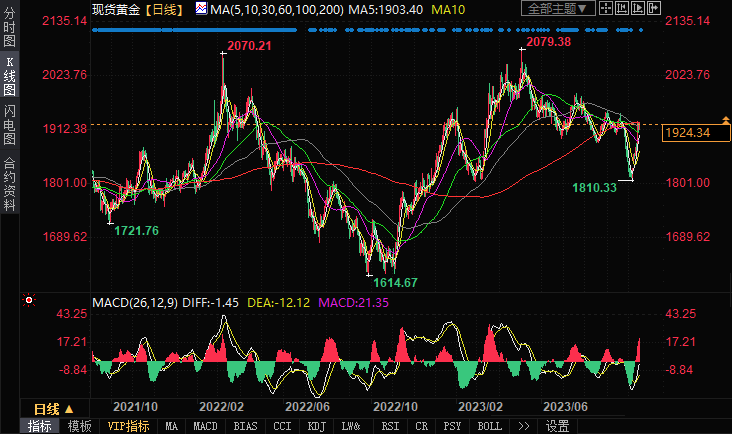Click the small circle marker icon left of MACD
Screen dimensions: 732x434
click(x=28, y=299)
